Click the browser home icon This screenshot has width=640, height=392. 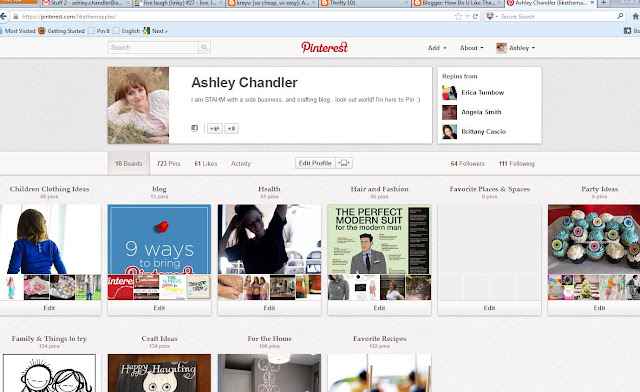pos(636,17)
